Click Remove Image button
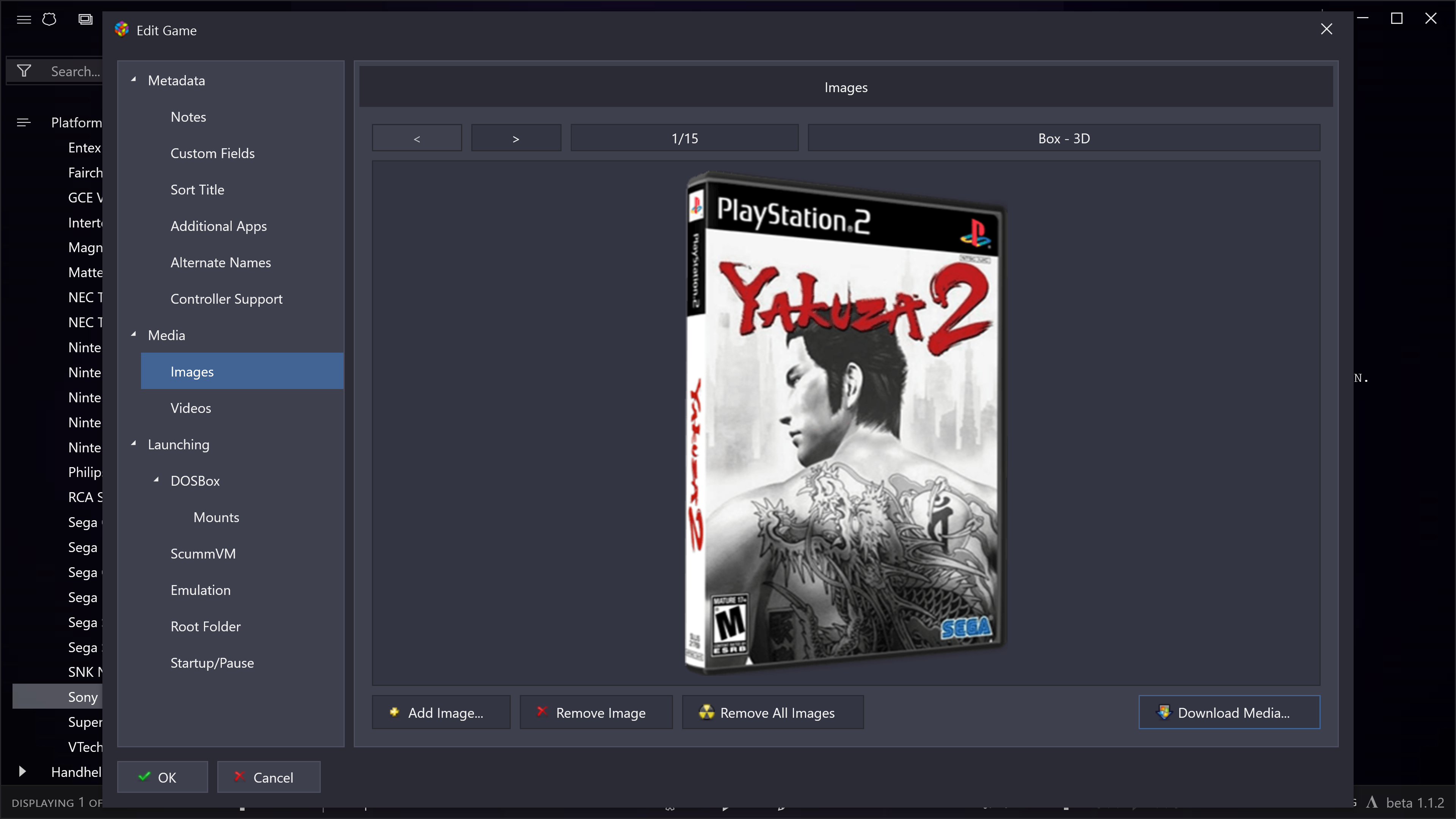The image size is (1456, 819). tap(596, 712)
